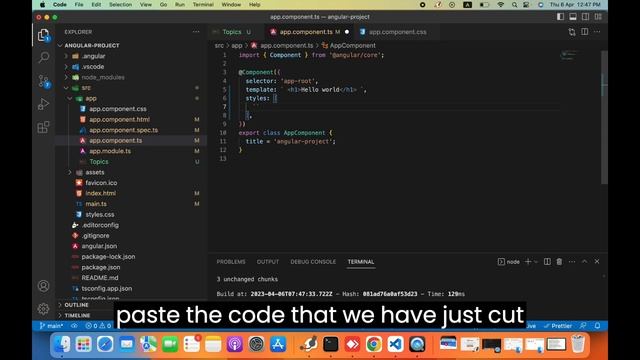The width and height of the screenshot is (640, 360).
Task: Open Google Chrome from the dock
Action: coord(373,344)
